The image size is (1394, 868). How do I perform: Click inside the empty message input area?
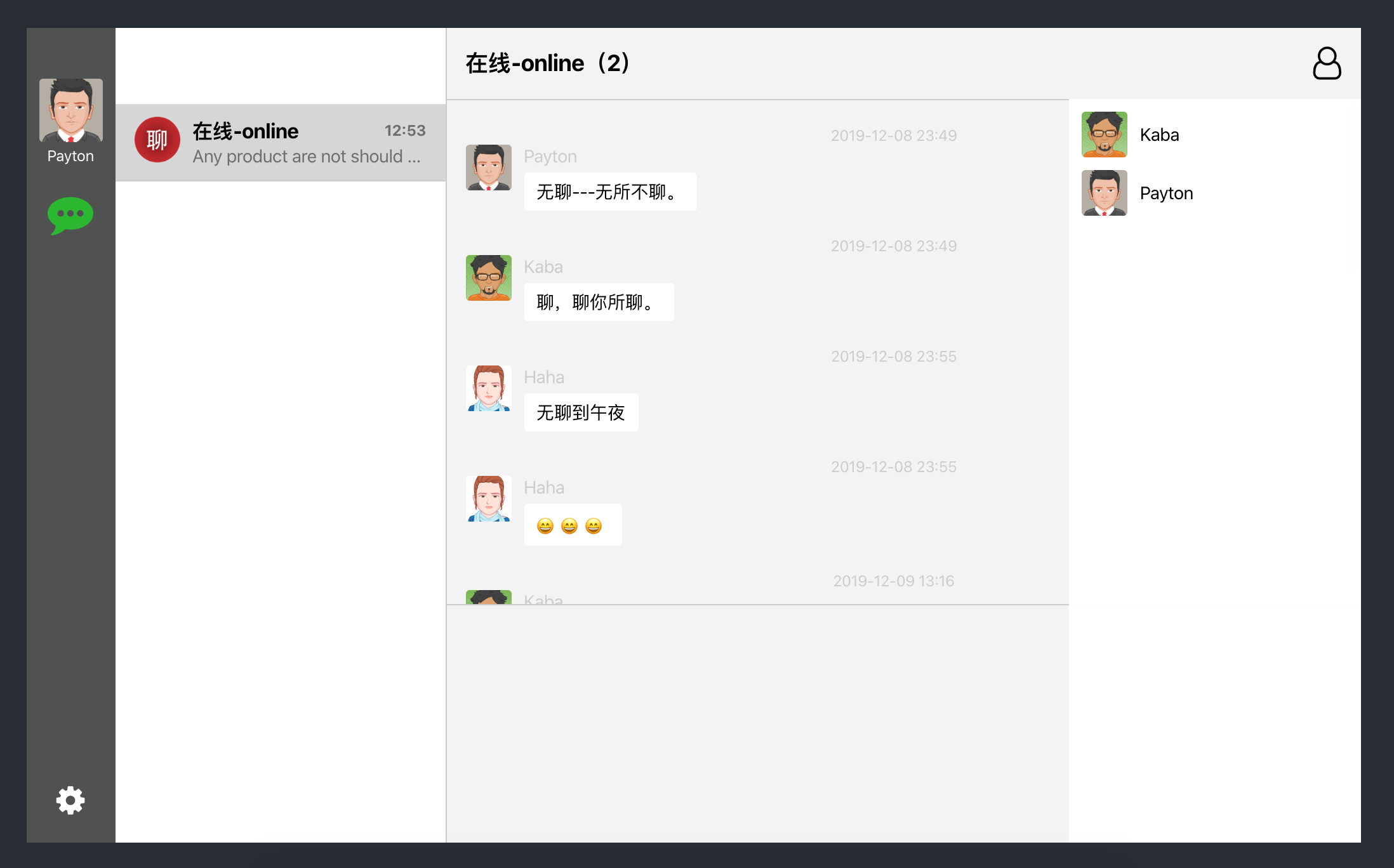pos(757,723)
